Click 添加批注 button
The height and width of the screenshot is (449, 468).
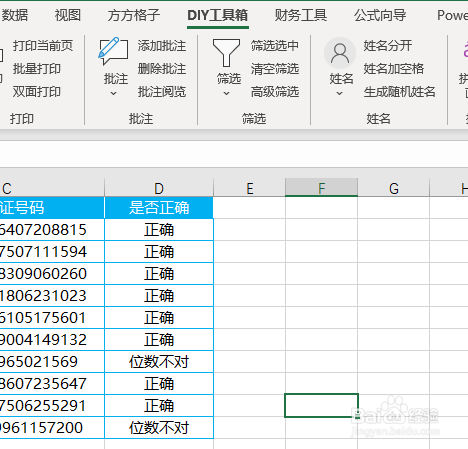162,46
